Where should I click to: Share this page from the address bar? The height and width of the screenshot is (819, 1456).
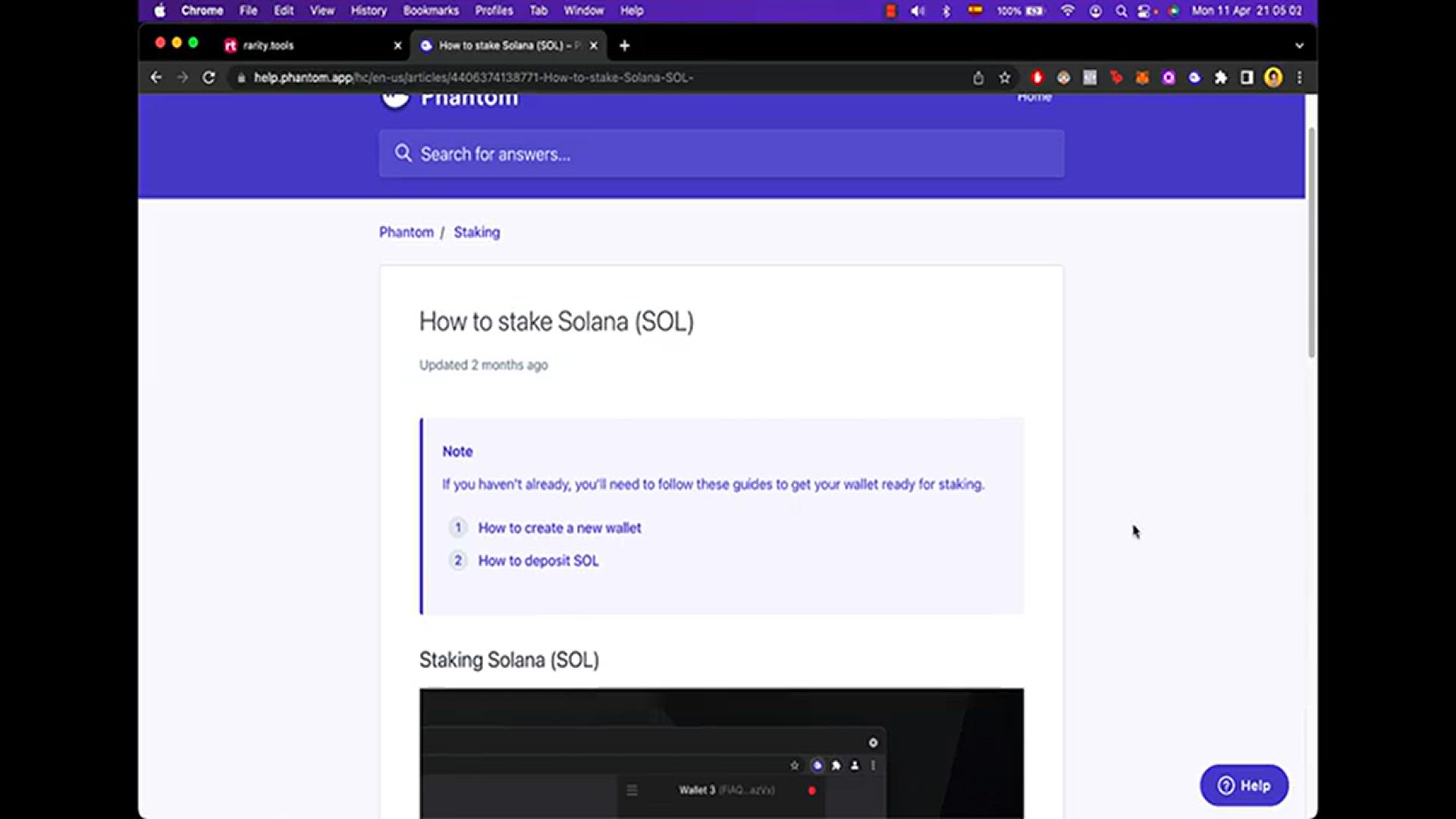pos(978,77)
